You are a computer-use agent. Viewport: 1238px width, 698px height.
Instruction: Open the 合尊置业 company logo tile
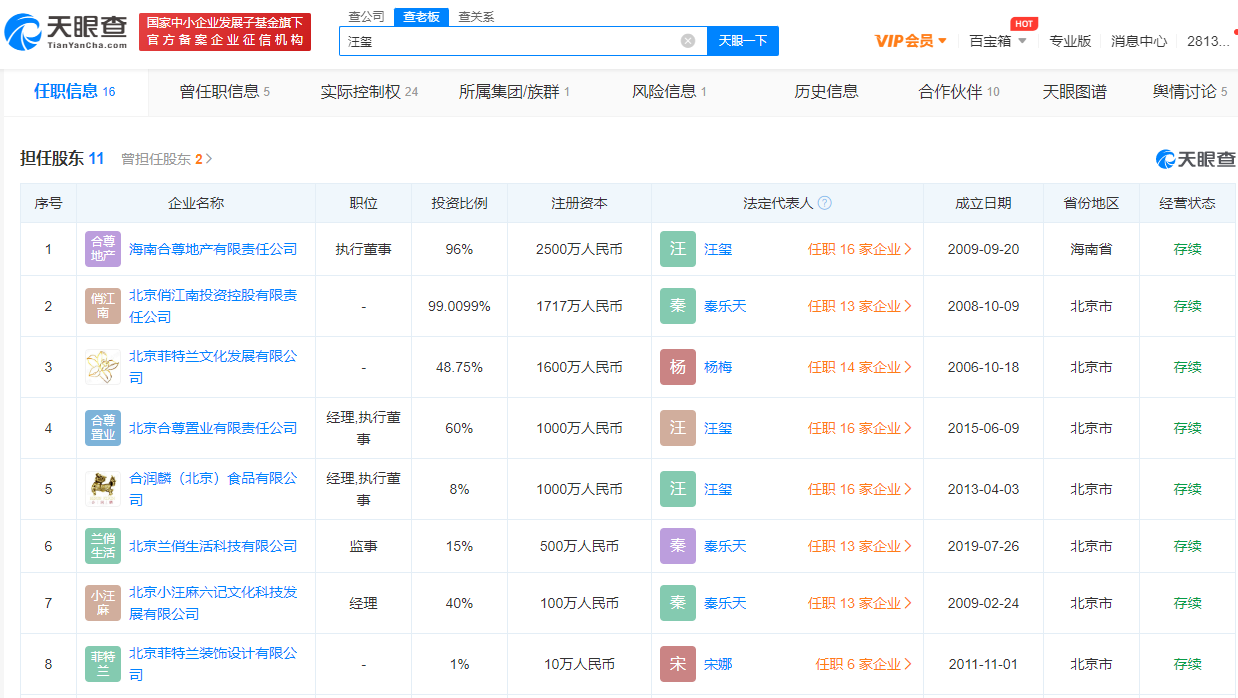pos(103,428)
